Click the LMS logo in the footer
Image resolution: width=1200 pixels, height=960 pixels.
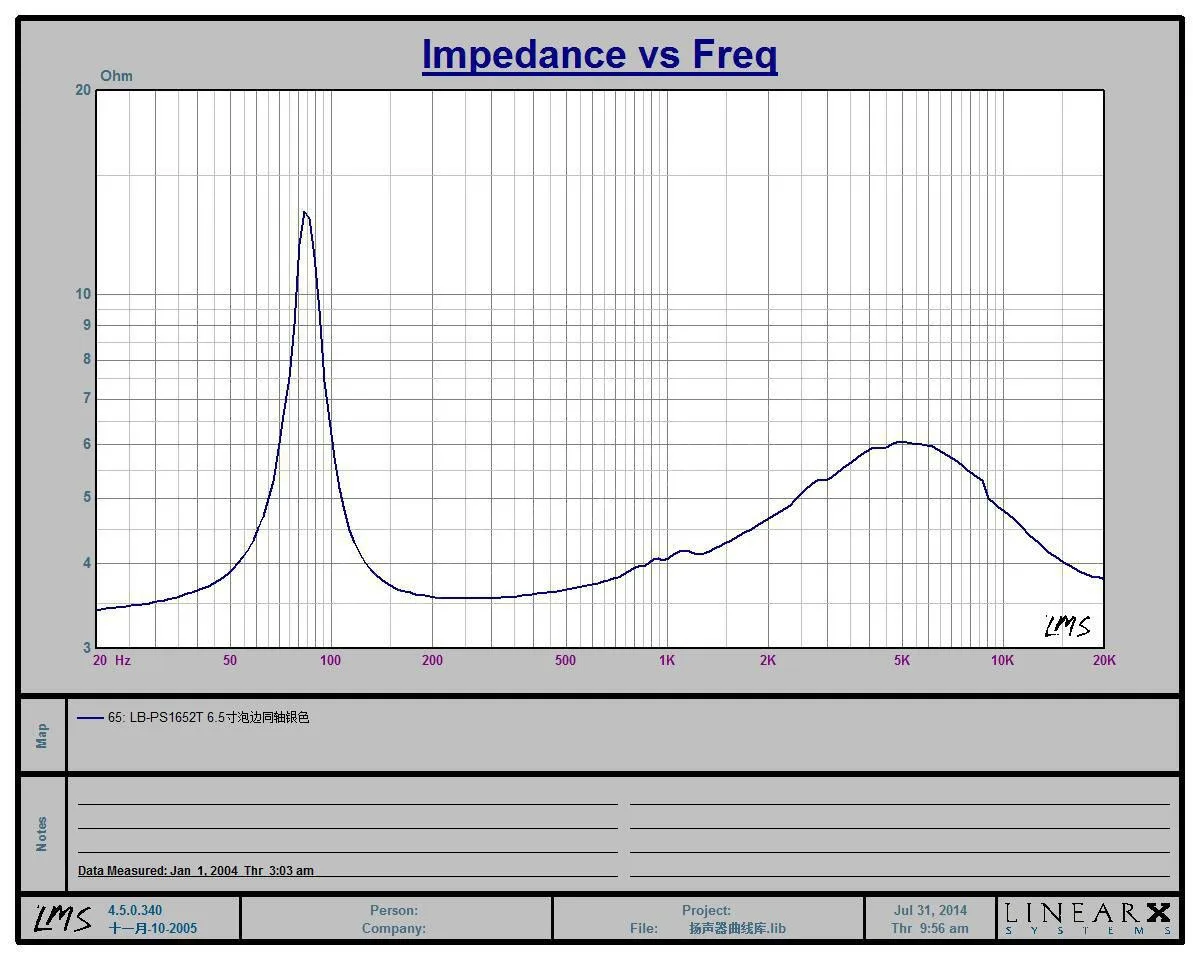[x=64, y=918]
